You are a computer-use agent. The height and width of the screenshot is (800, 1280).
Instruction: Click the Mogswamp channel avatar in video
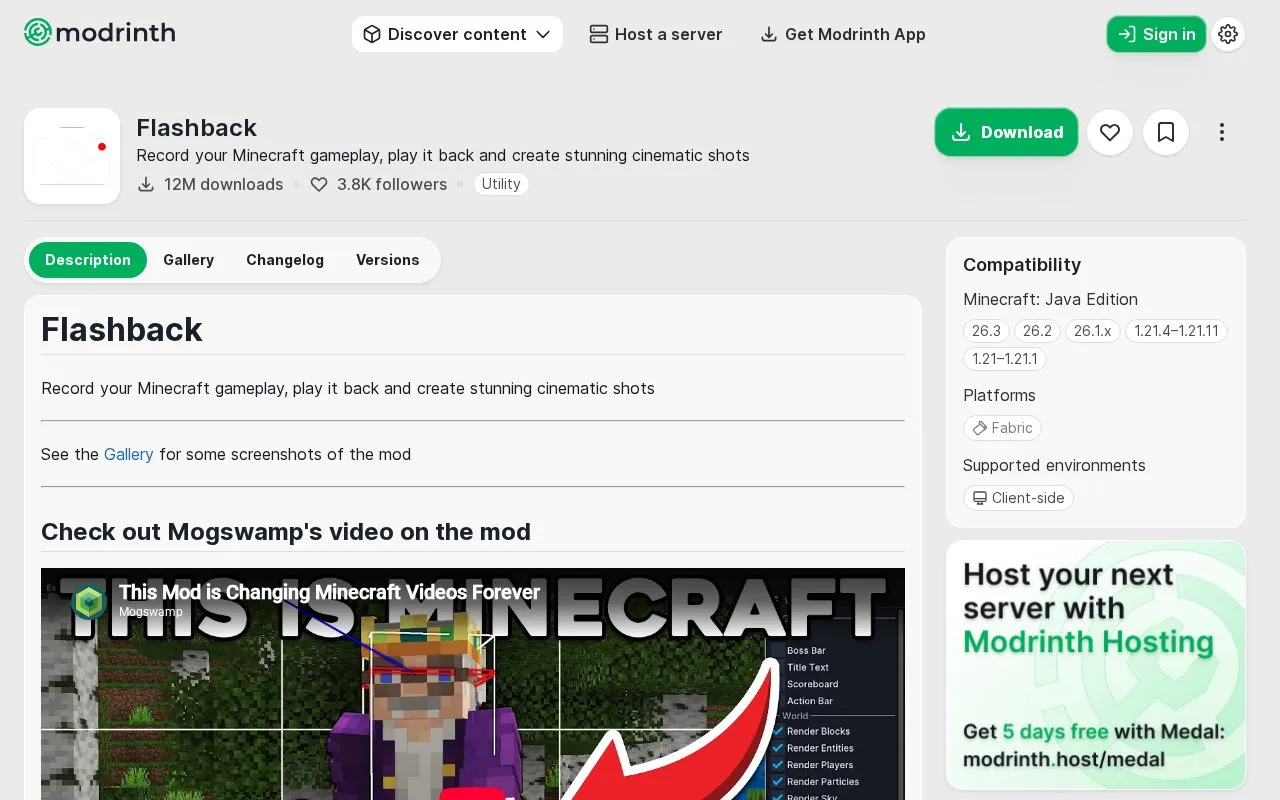click(90, 601)
